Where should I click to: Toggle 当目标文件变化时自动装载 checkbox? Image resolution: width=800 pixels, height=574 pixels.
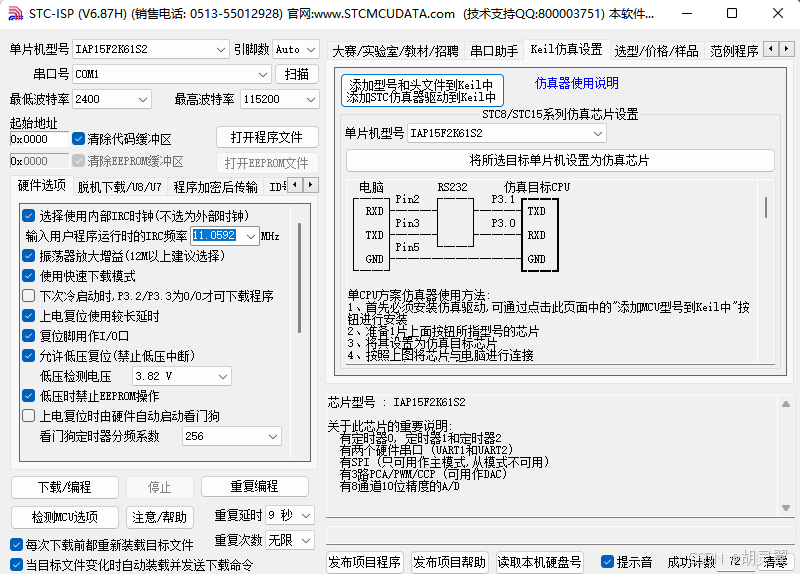16,565
